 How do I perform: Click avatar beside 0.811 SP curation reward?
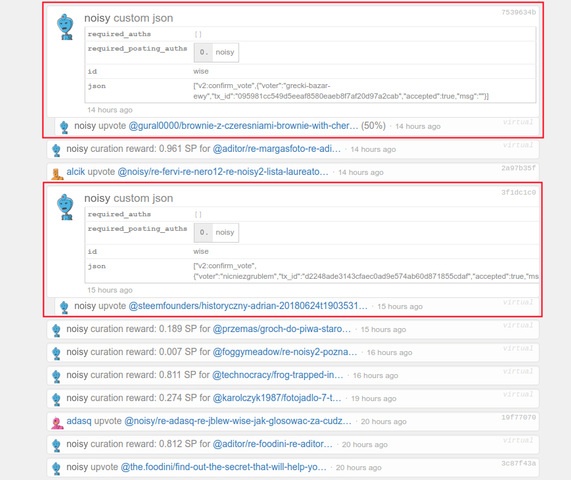pyautogui.click(x=56, y=376)
